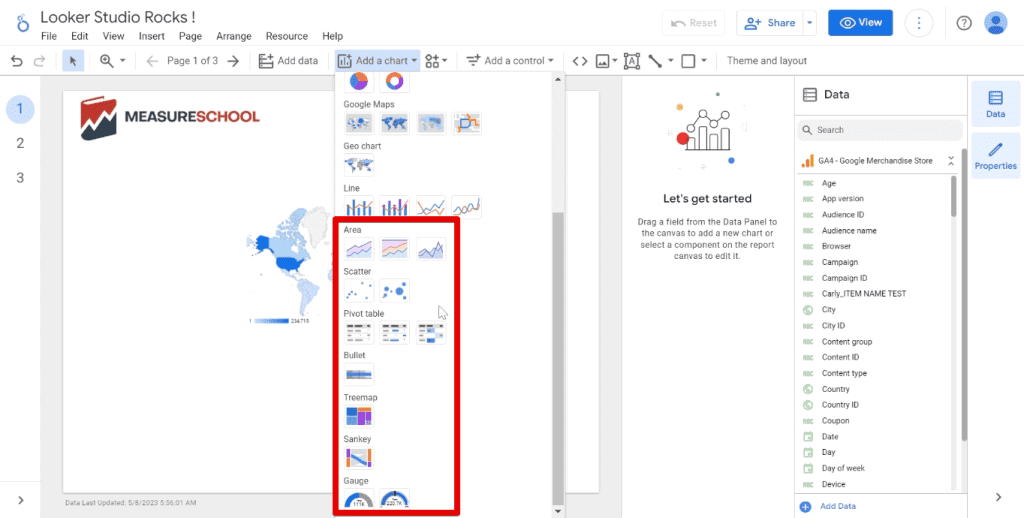The image size is (1024, 518).
Task: Insert the Treemap chart
Action: coord(359,416)
